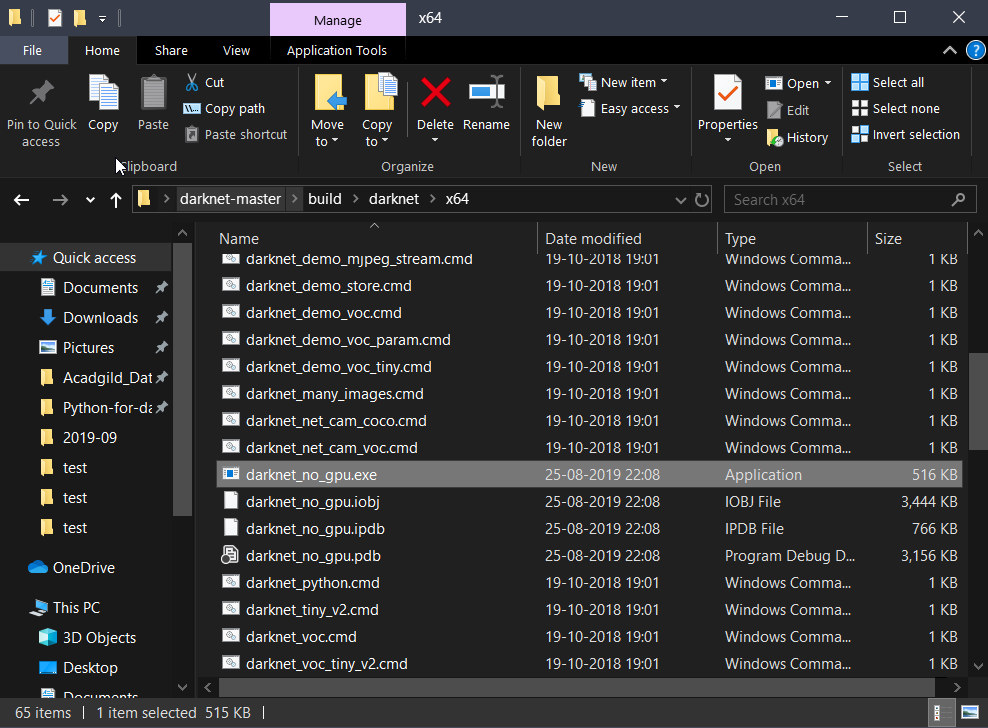Switch to the View ribbon tab
This screenshot has height=728, width=988.
[236, 50]
